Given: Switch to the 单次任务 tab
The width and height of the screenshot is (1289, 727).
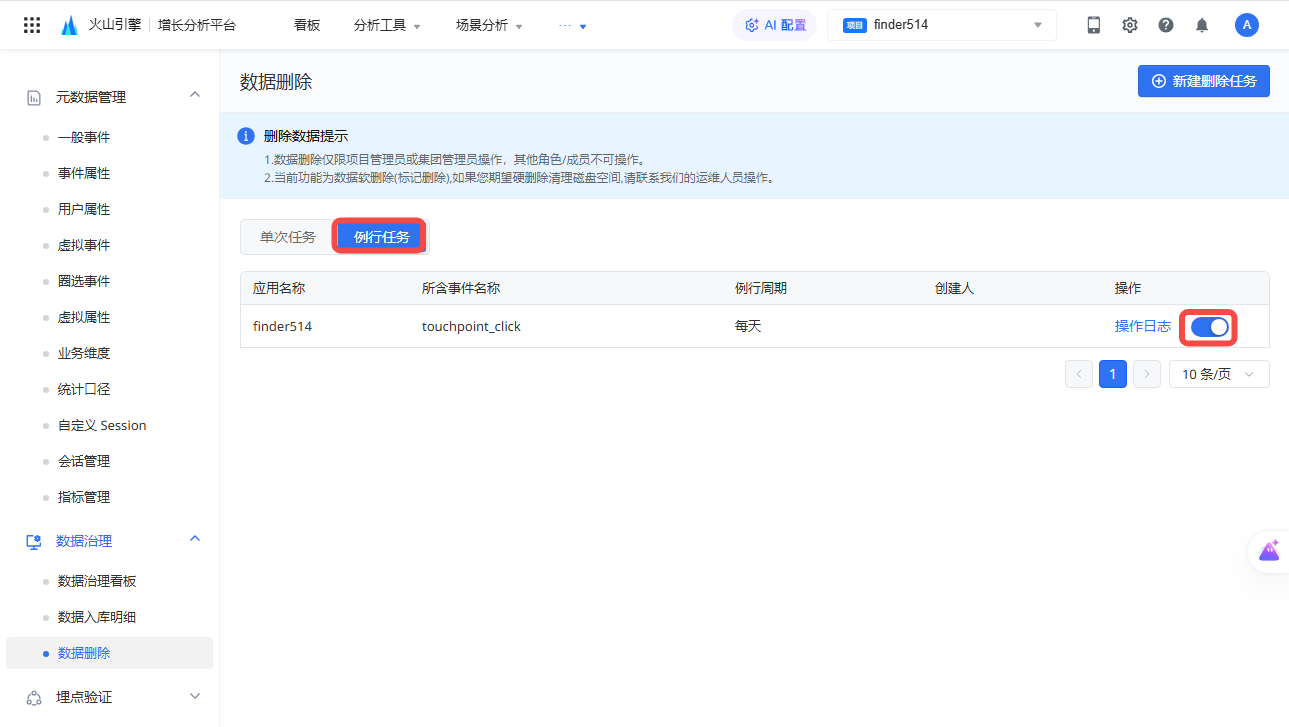Looking at the screenshot, I should point(287,237).
